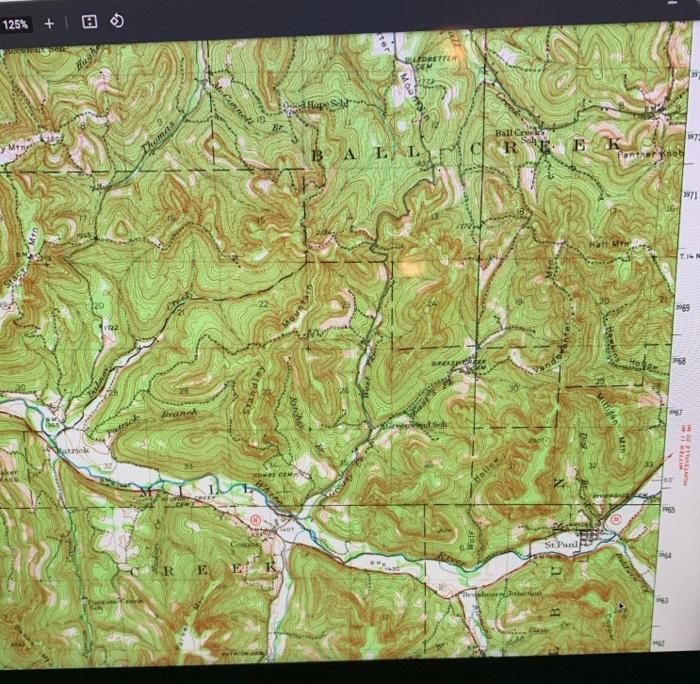Click the Brashears Junction label
Screen dimensions: 700x684
502,594
